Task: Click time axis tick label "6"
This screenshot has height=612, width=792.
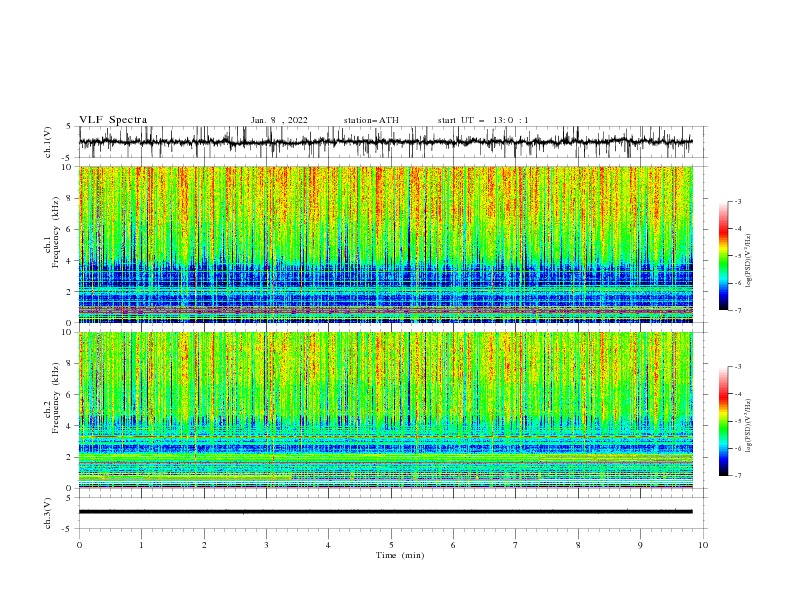Action: click(x=453, y=545)
